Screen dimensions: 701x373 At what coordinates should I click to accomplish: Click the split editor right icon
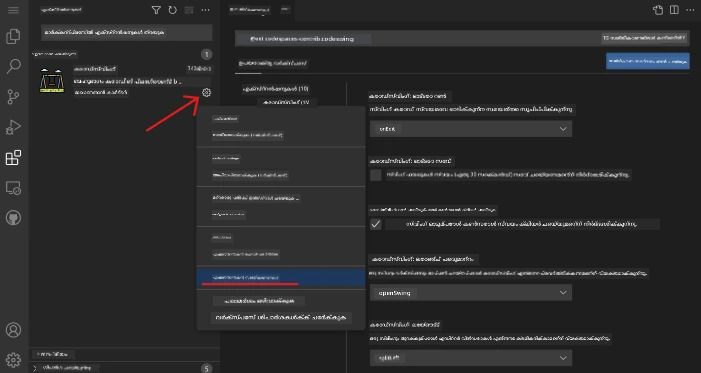point(674,10)
